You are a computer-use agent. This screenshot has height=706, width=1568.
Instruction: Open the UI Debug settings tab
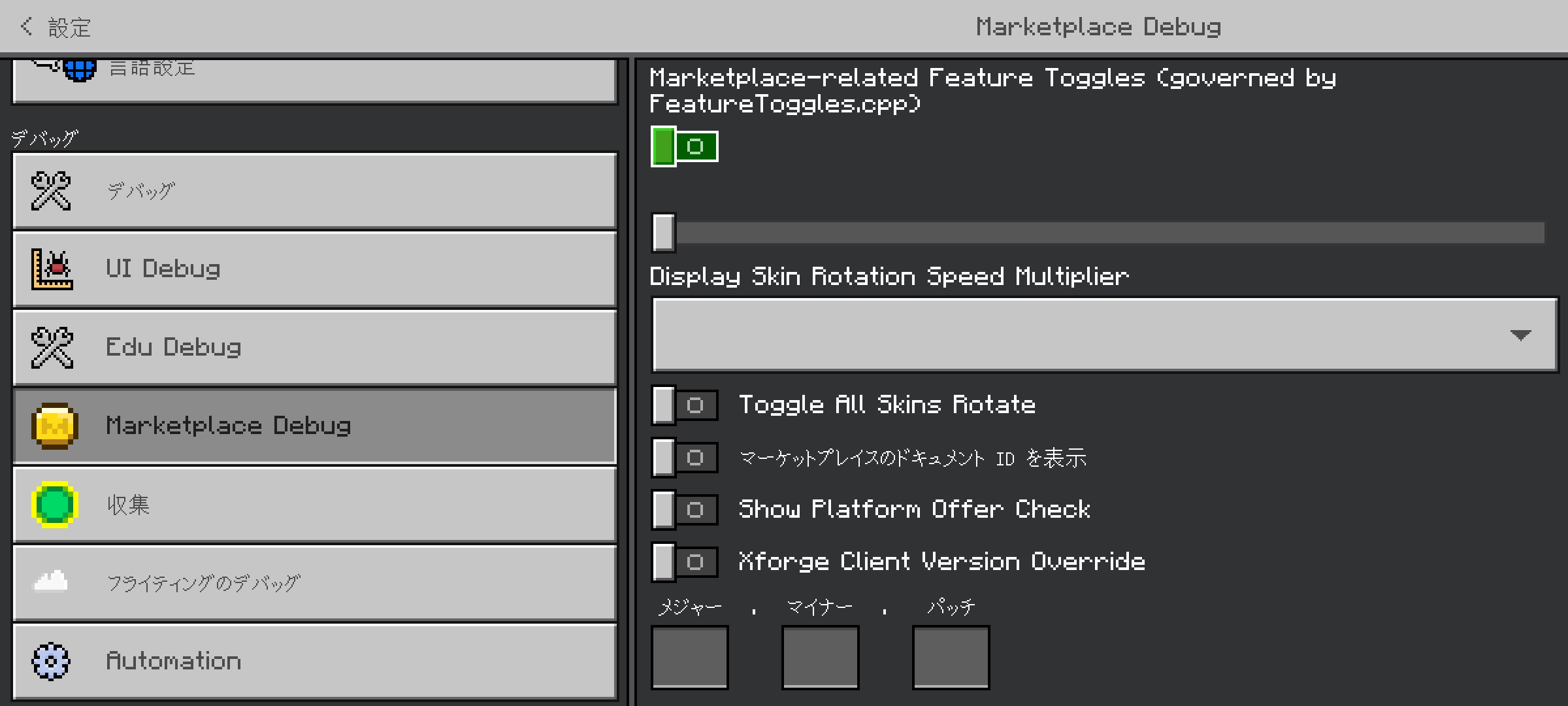tap(314, 269)
